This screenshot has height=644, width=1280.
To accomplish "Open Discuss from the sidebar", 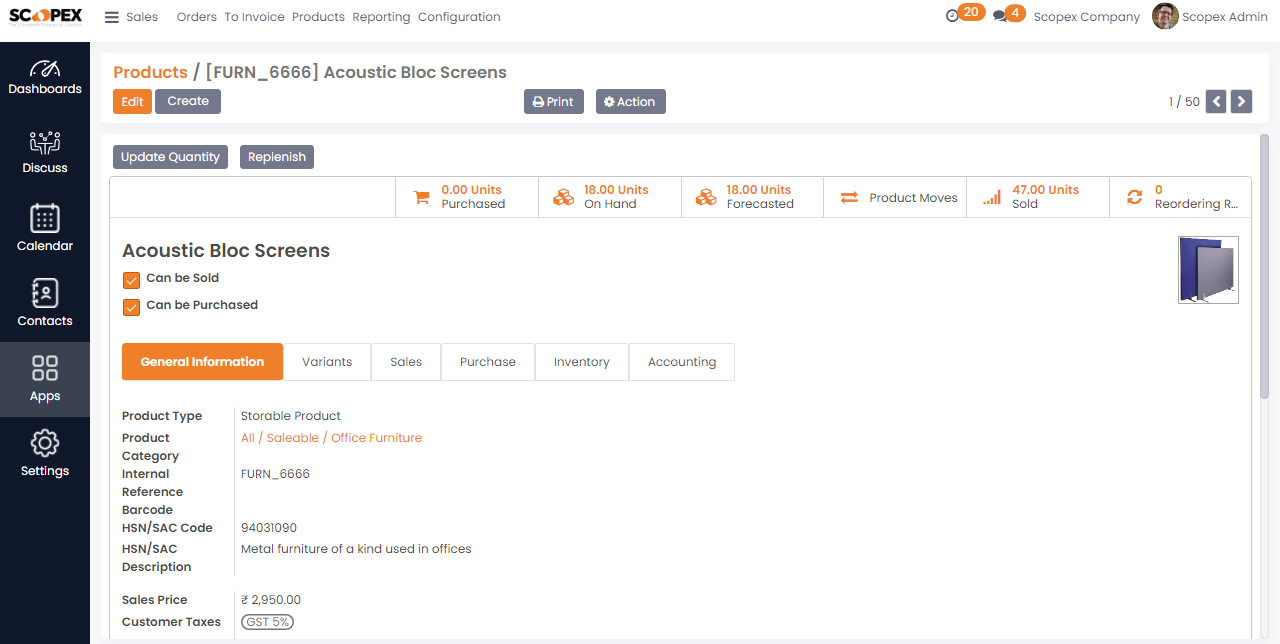I will (45, 143).
